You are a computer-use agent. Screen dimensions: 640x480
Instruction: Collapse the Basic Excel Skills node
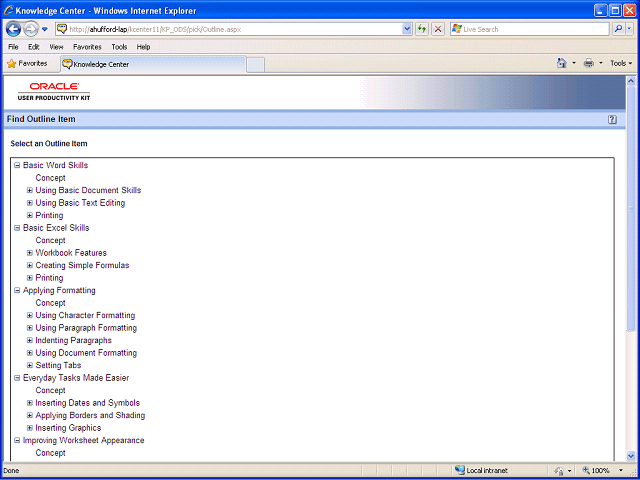(x=17, y=228)
